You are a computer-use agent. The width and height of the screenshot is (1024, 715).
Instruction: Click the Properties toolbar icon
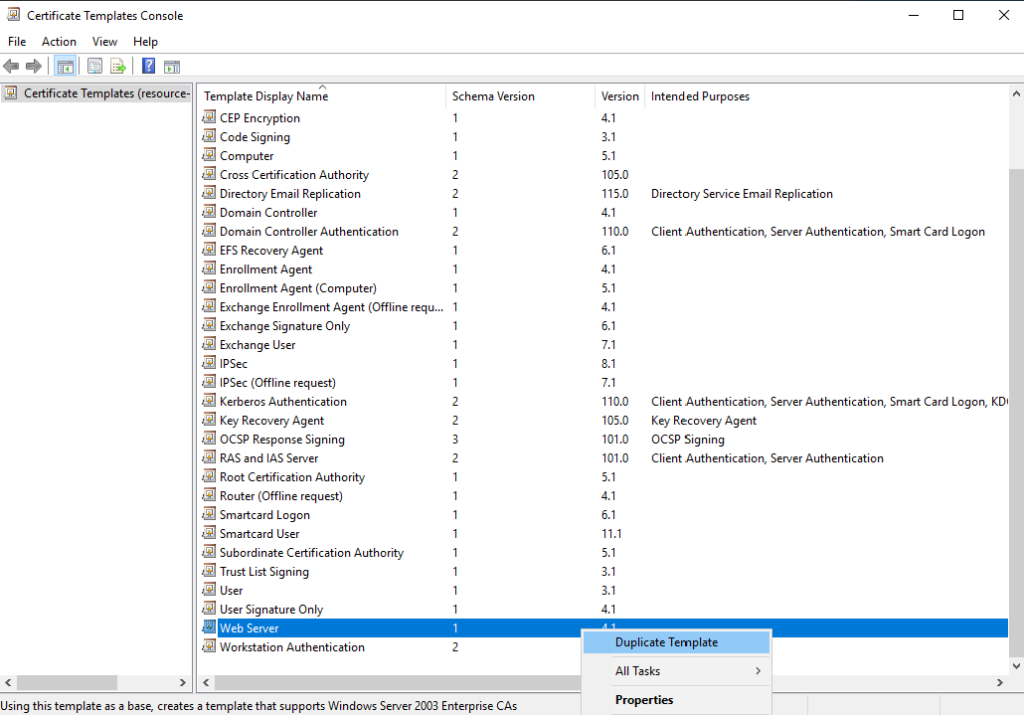95,66
